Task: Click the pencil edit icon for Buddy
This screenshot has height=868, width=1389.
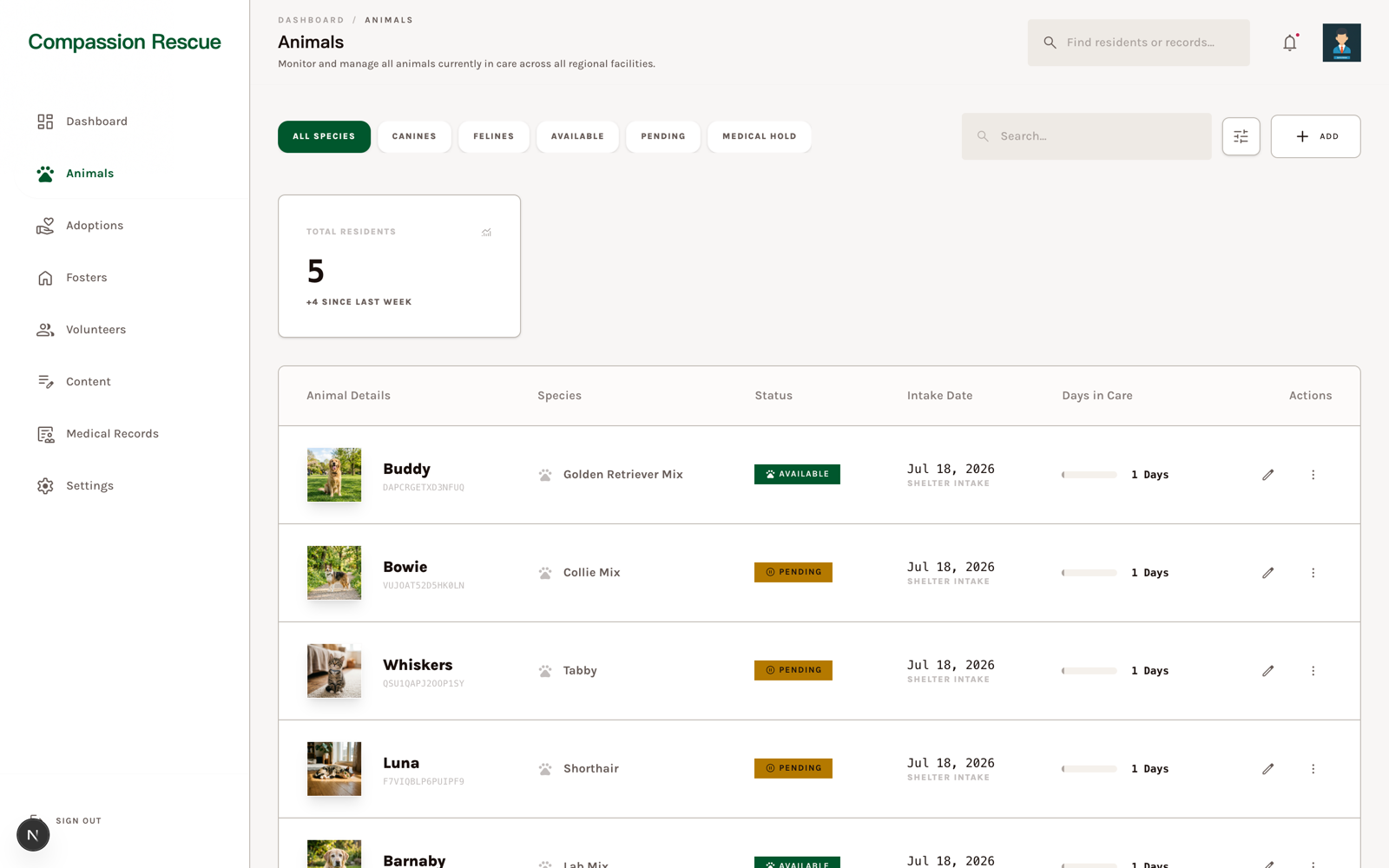Action: pyautogui.click(x=1267, y=475)
